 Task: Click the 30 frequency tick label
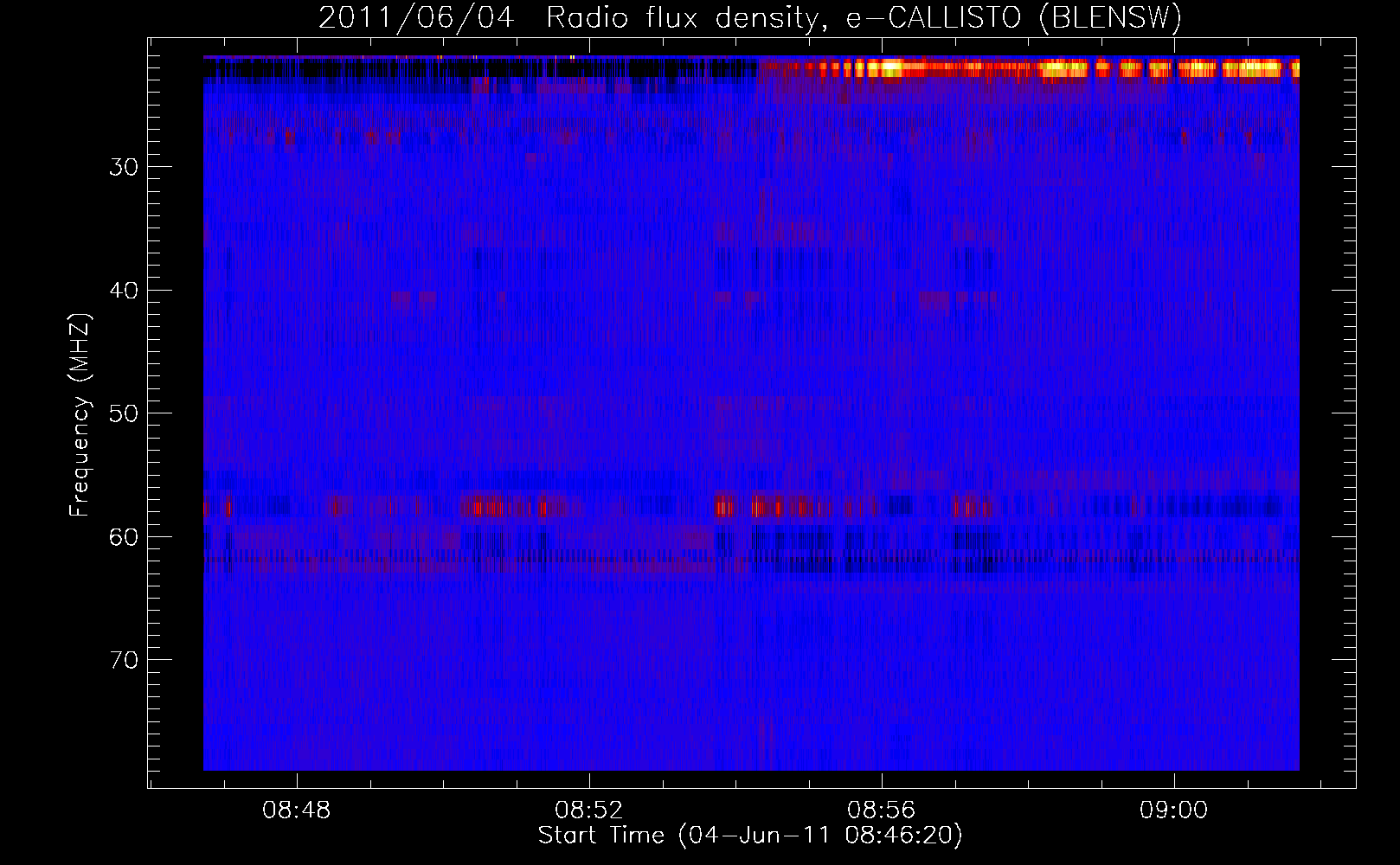124,167
